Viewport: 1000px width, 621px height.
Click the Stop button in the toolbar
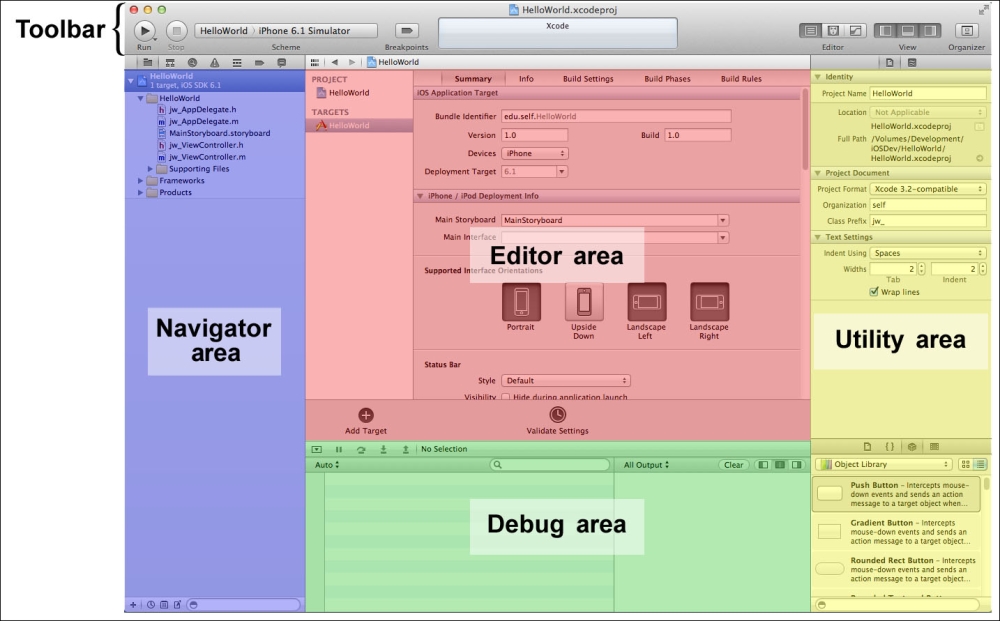pyautogui.click(x=176, y=30)
